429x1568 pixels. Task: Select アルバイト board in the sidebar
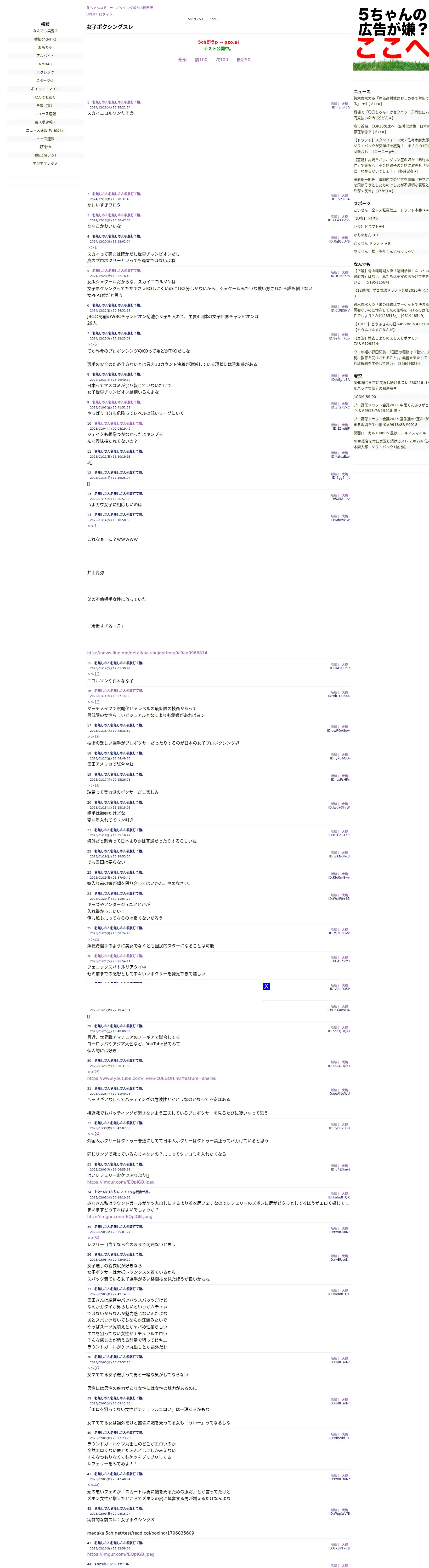point(45,56)
